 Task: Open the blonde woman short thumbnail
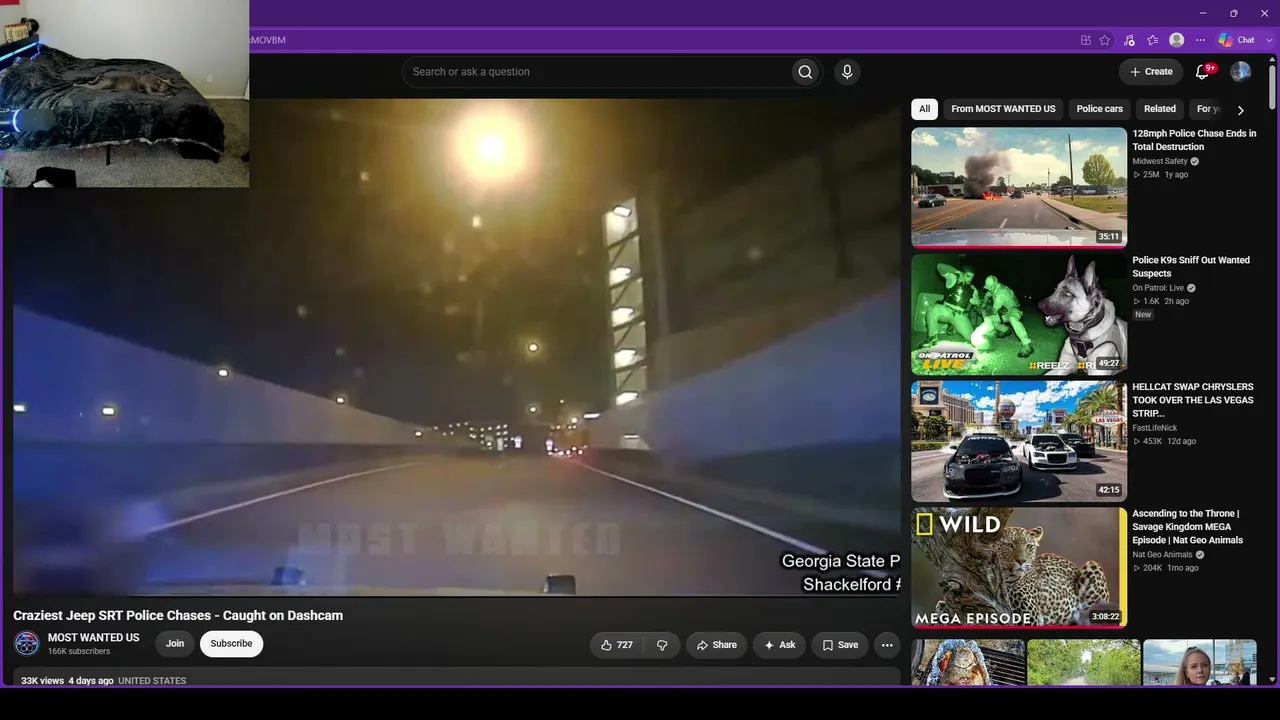[x=1200, y=662]
